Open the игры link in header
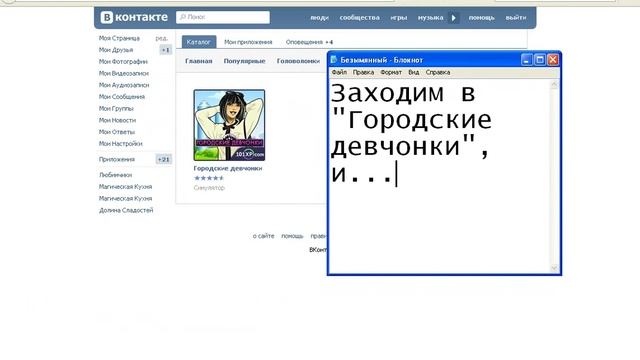This screenshot has height=360, width=640. pyautogui.click(x=398, y=18)
